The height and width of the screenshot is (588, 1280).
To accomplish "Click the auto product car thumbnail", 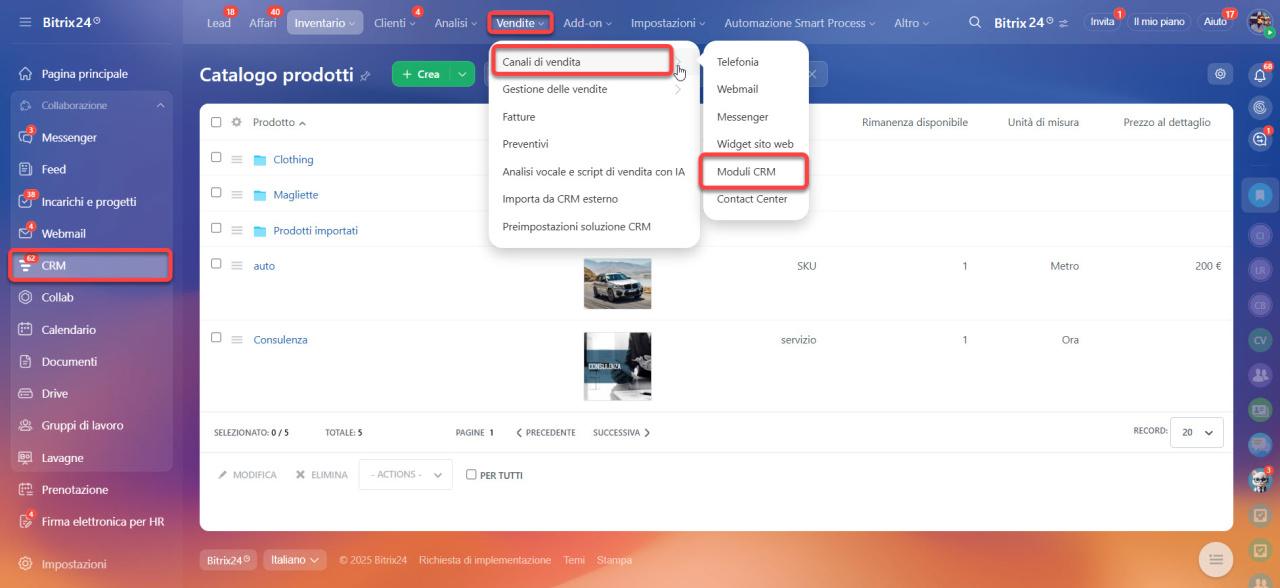I will pyautogui.click(x=617, y=283).
